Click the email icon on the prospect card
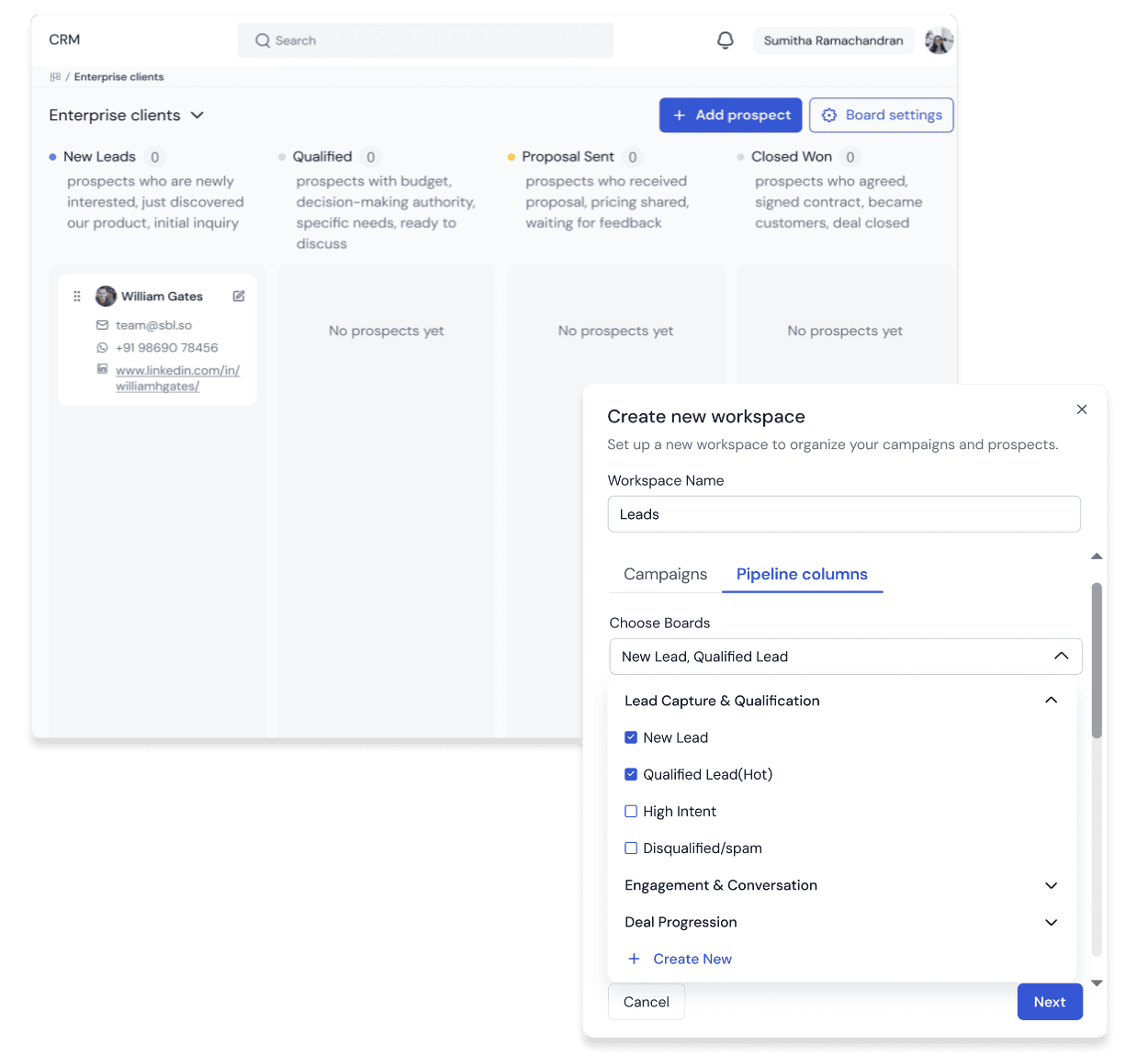The width and height of the screenshot is (1148, 1056). [x=102, y=324]
